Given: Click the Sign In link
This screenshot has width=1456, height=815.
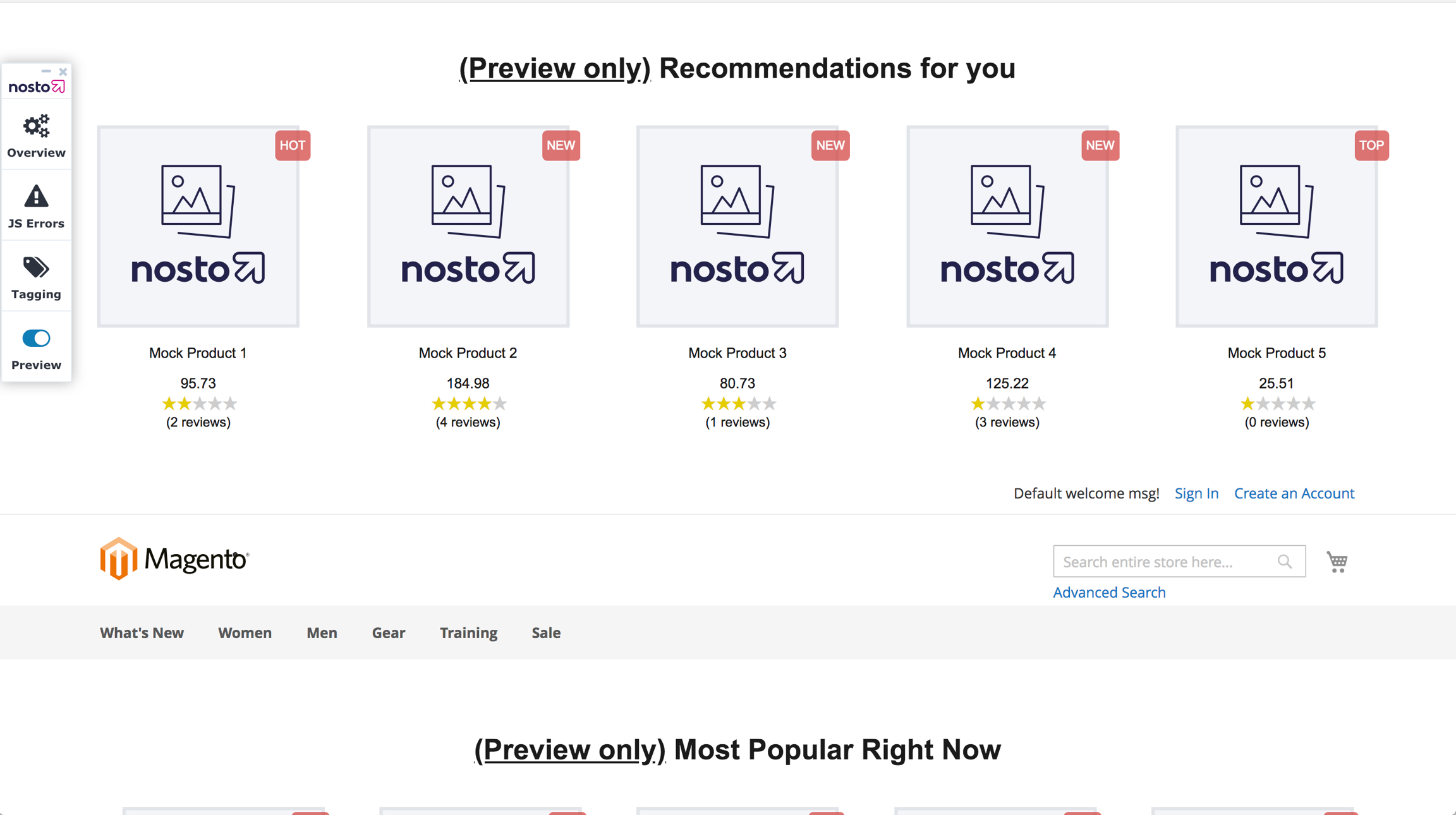Looking at the screenshot, I should (1196, 493).
